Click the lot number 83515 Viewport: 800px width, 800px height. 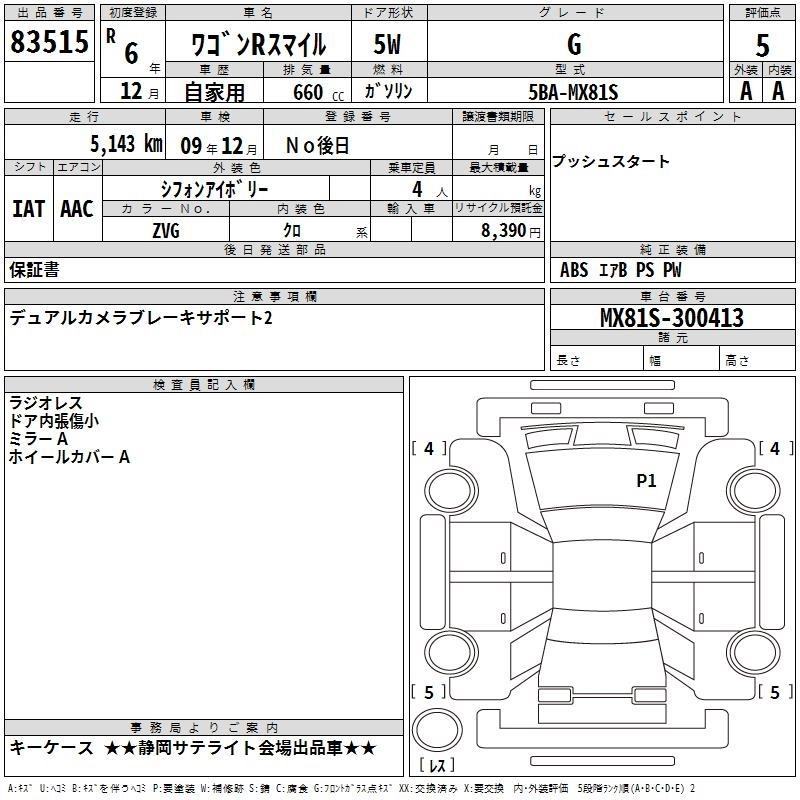point(49,41)
